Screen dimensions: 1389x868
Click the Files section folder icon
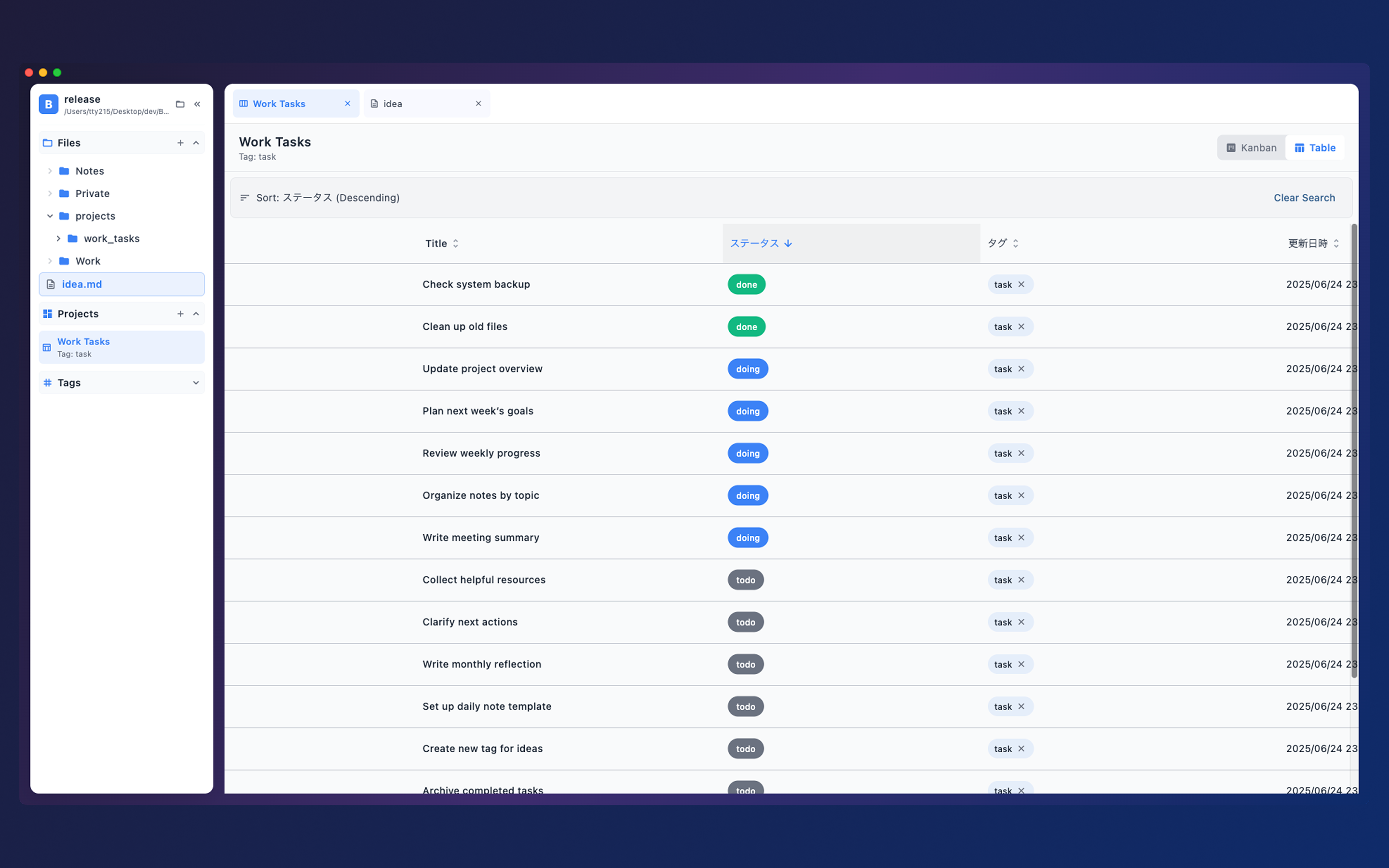[x=48, y=143]
